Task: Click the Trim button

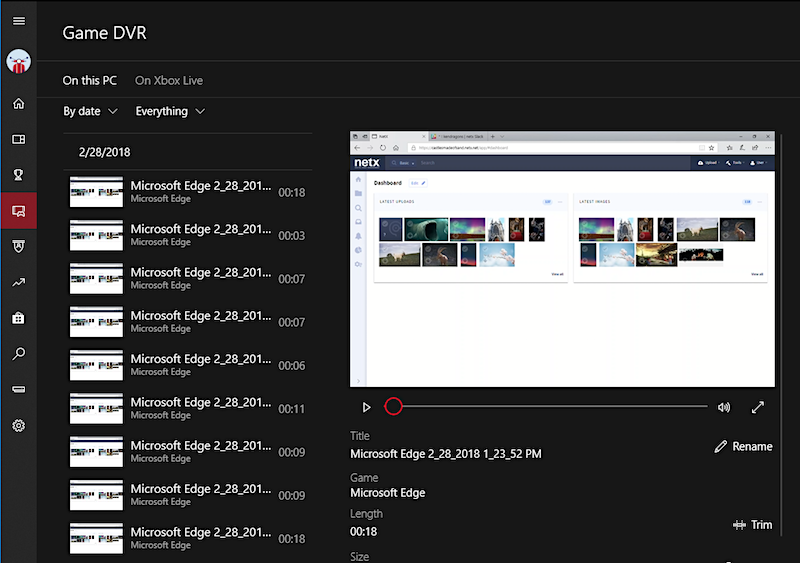Action: click(x=752, y=525)
